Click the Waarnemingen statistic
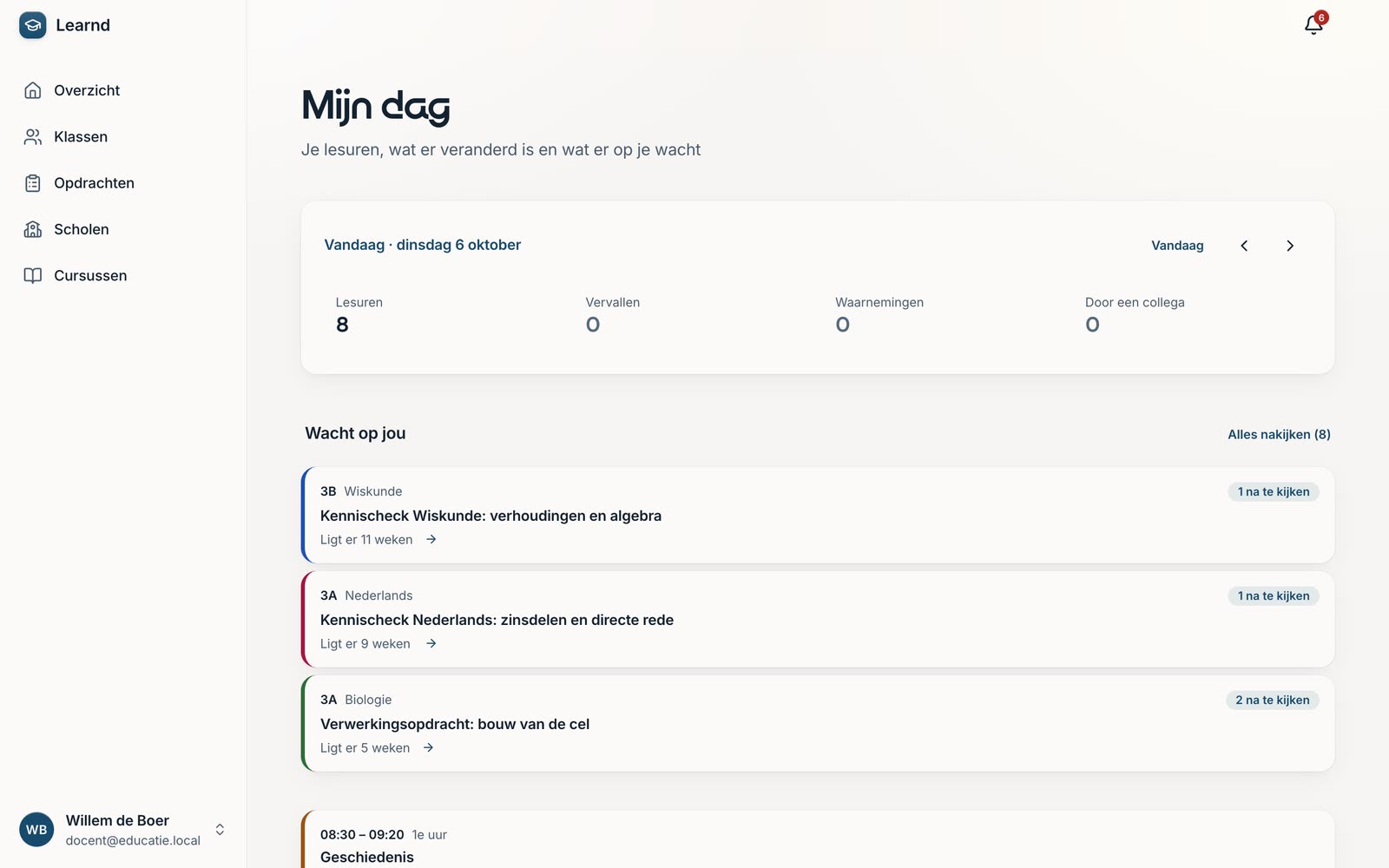This screenshot has height=868, width=1389. coord(879,316)
